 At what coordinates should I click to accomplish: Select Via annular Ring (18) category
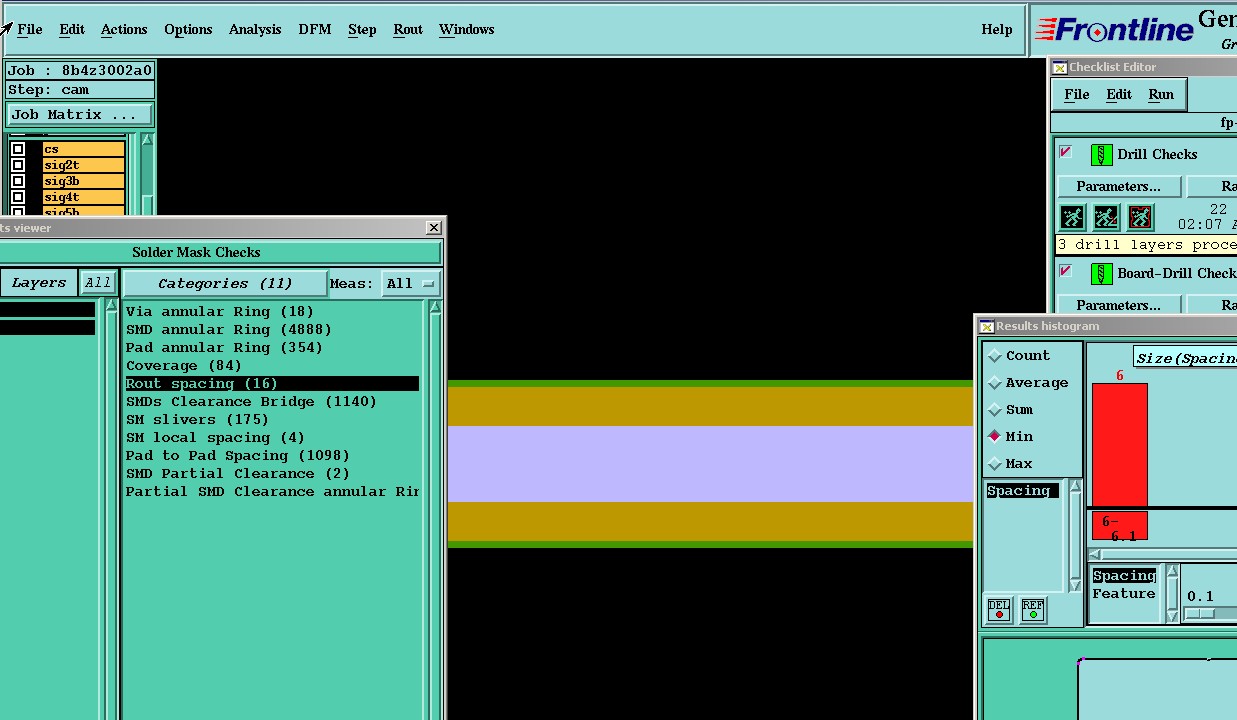pos(220,312)
